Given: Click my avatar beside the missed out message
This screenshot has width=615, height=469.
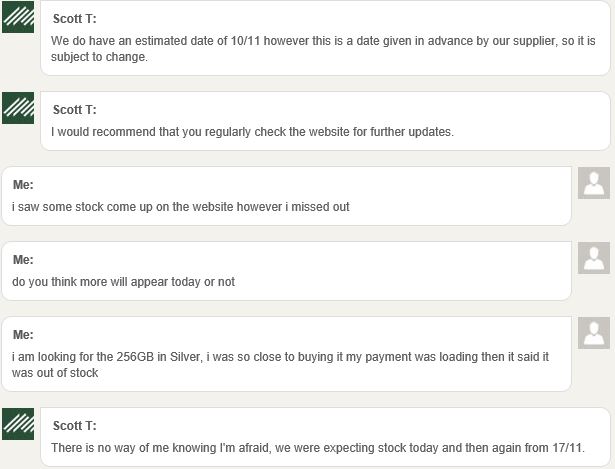Looking at the screenshot, I should click(594, 183).
